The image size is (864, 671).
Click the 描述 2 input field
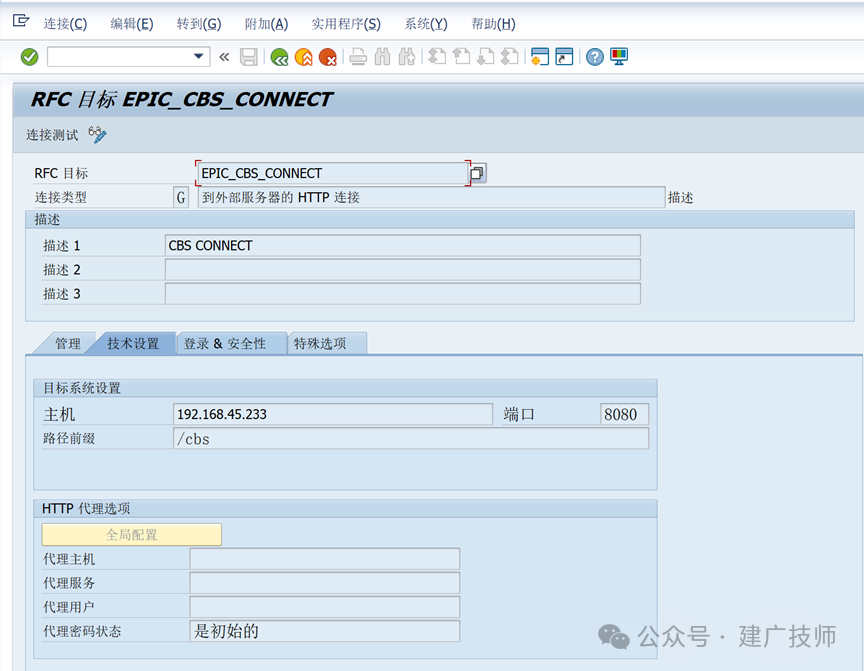402,270
